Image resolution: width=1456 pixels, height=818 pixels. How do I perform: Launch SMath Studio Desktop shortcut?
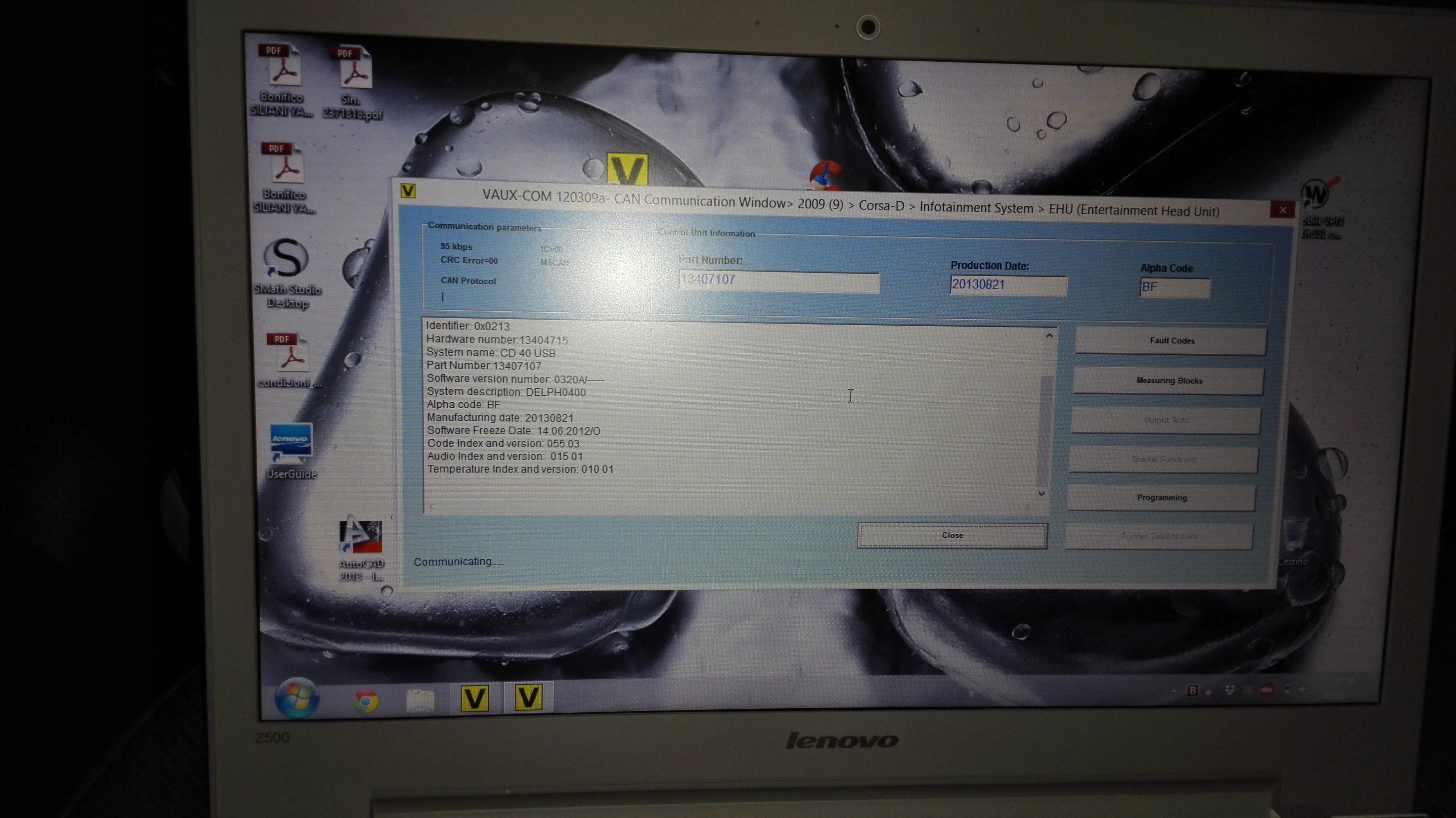click(x=287, y=273)
